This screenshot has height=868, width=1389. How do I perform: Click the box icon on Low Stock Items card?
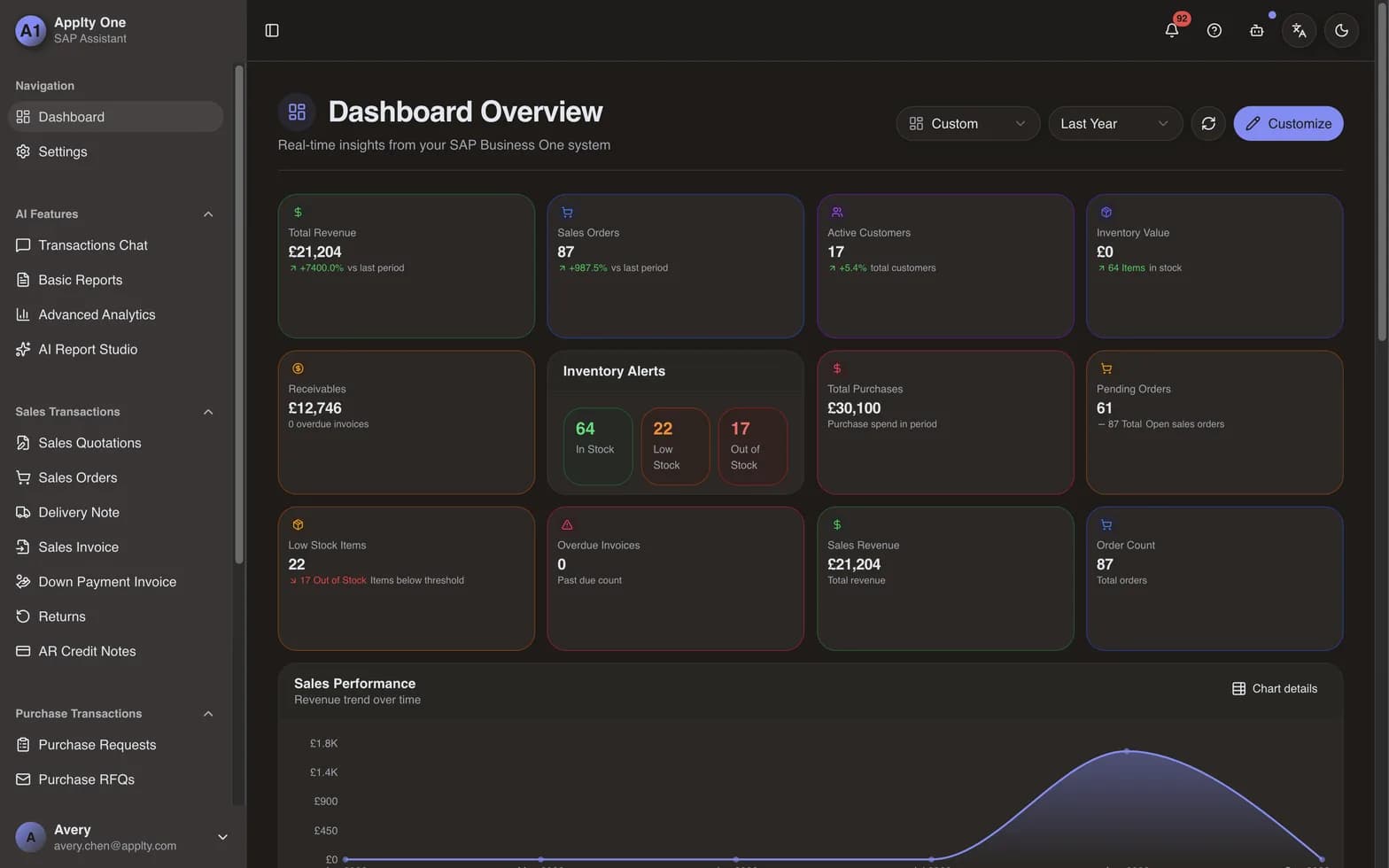(x=298, y=524)
